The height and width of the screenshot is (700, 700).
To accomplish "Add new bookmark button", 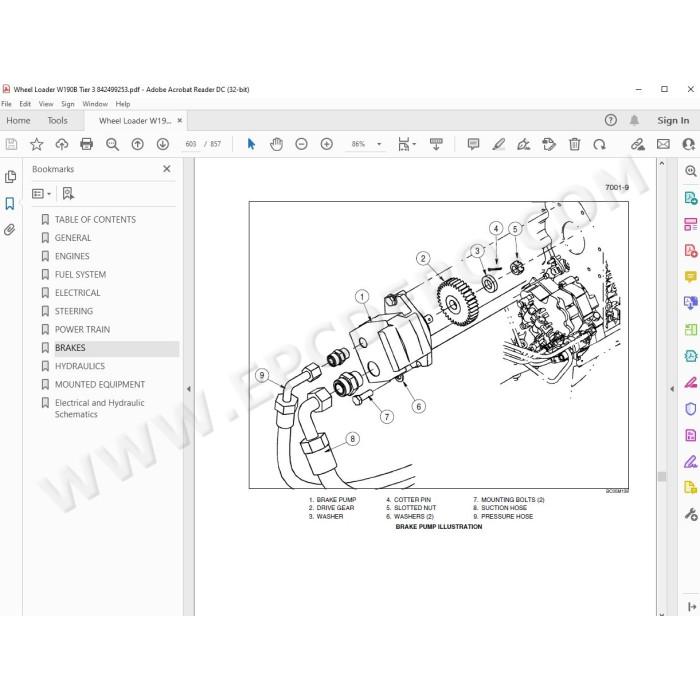I will click(x=68, y=194).
